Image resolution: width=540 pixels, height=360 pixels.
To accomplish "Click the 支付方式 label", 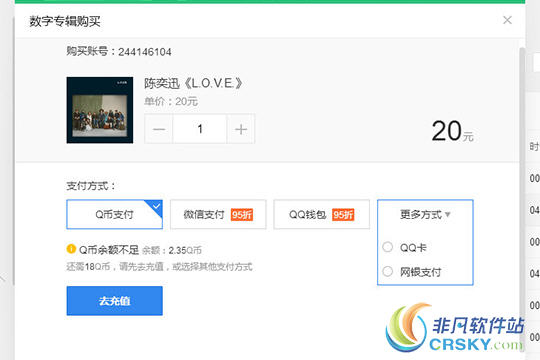I will click(x=91, y=186).
